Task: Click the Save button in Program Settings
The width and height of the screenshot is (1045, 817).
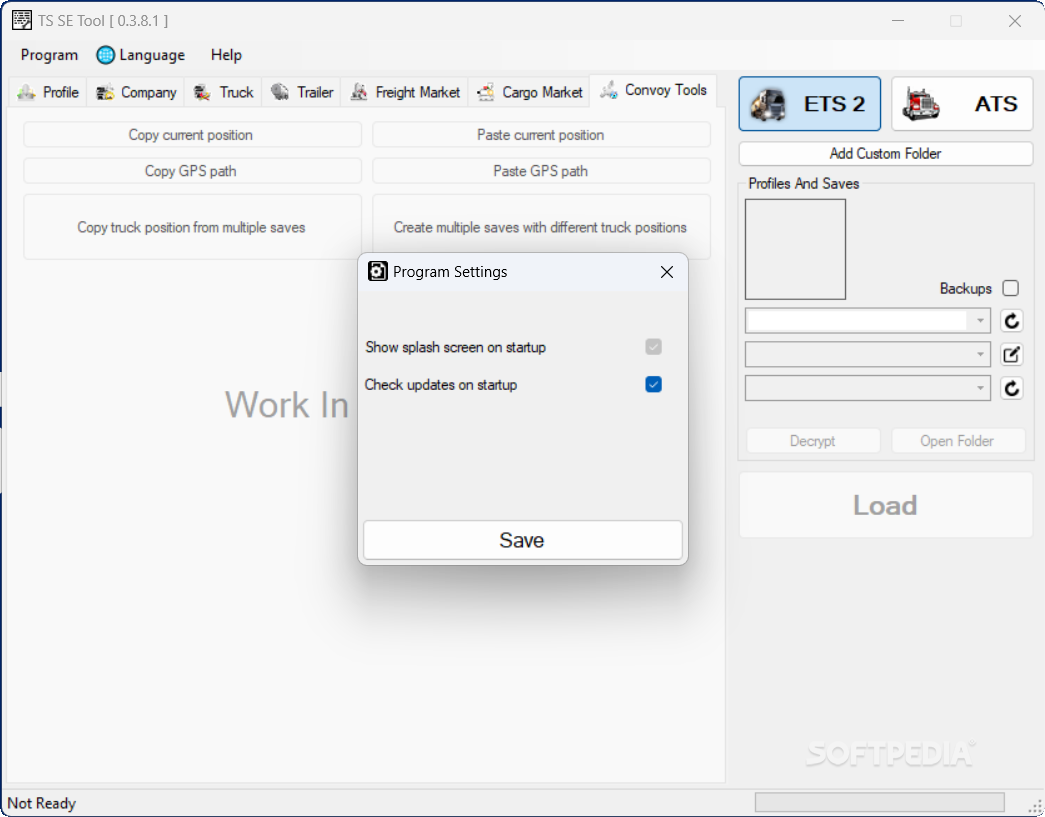Action: 522,540
